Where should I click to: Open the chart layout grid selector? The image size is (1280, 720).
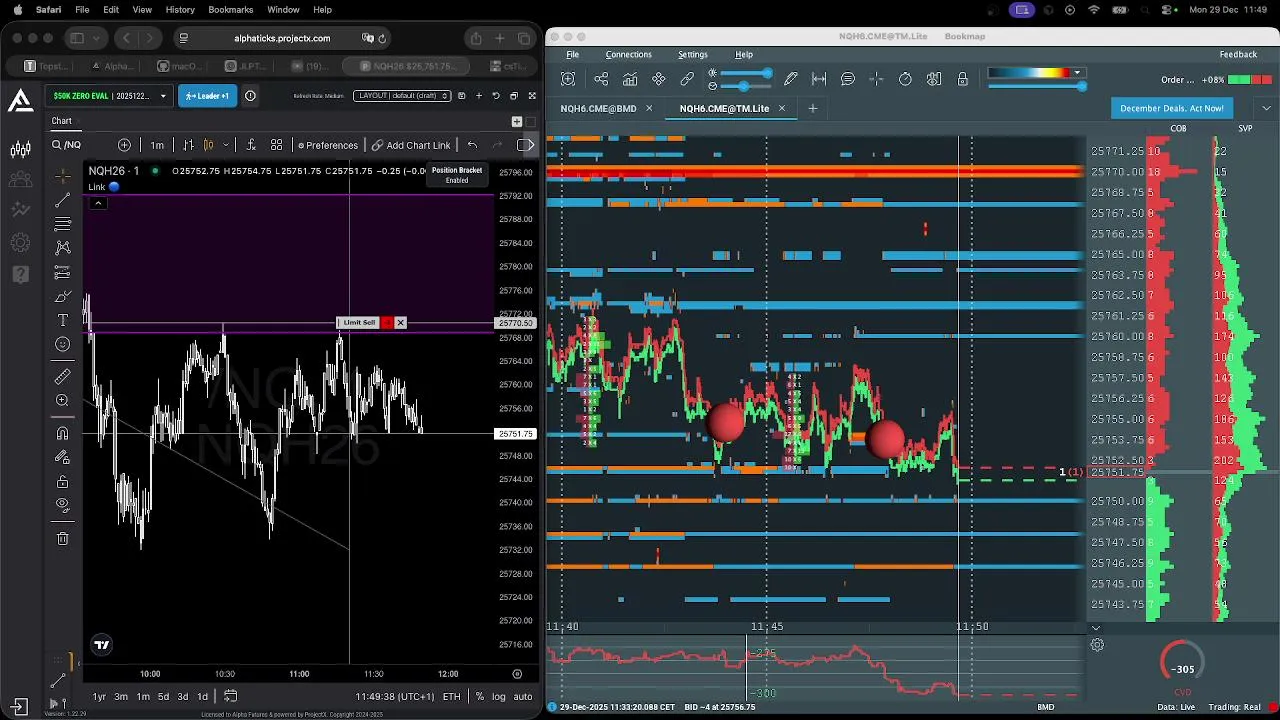[276, 145]
